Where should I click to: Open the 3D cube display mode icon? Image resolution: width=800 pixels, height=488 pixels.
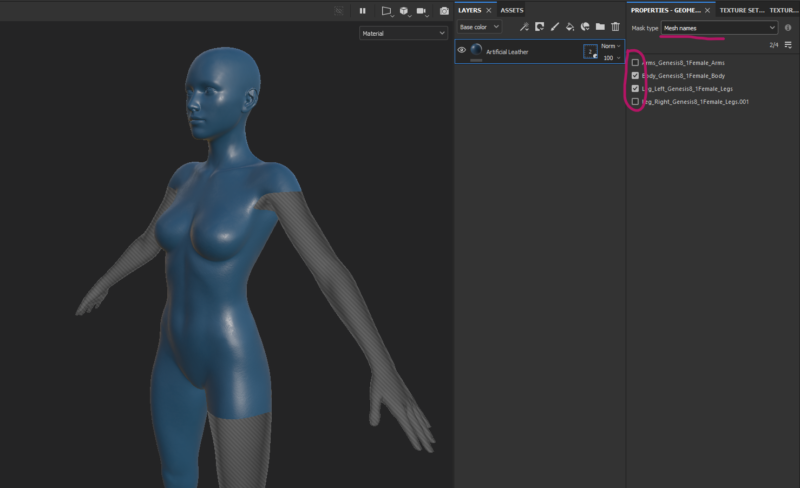coord(404,11)
